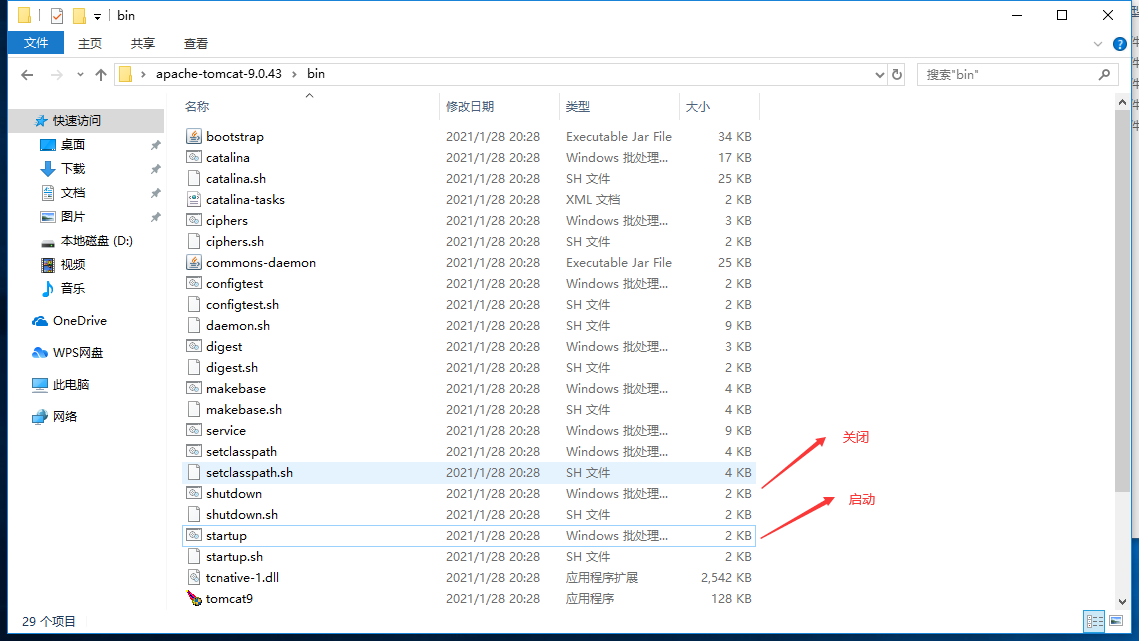Click the properties quick access toolbar icon
1139x641 pixels.
57,15
